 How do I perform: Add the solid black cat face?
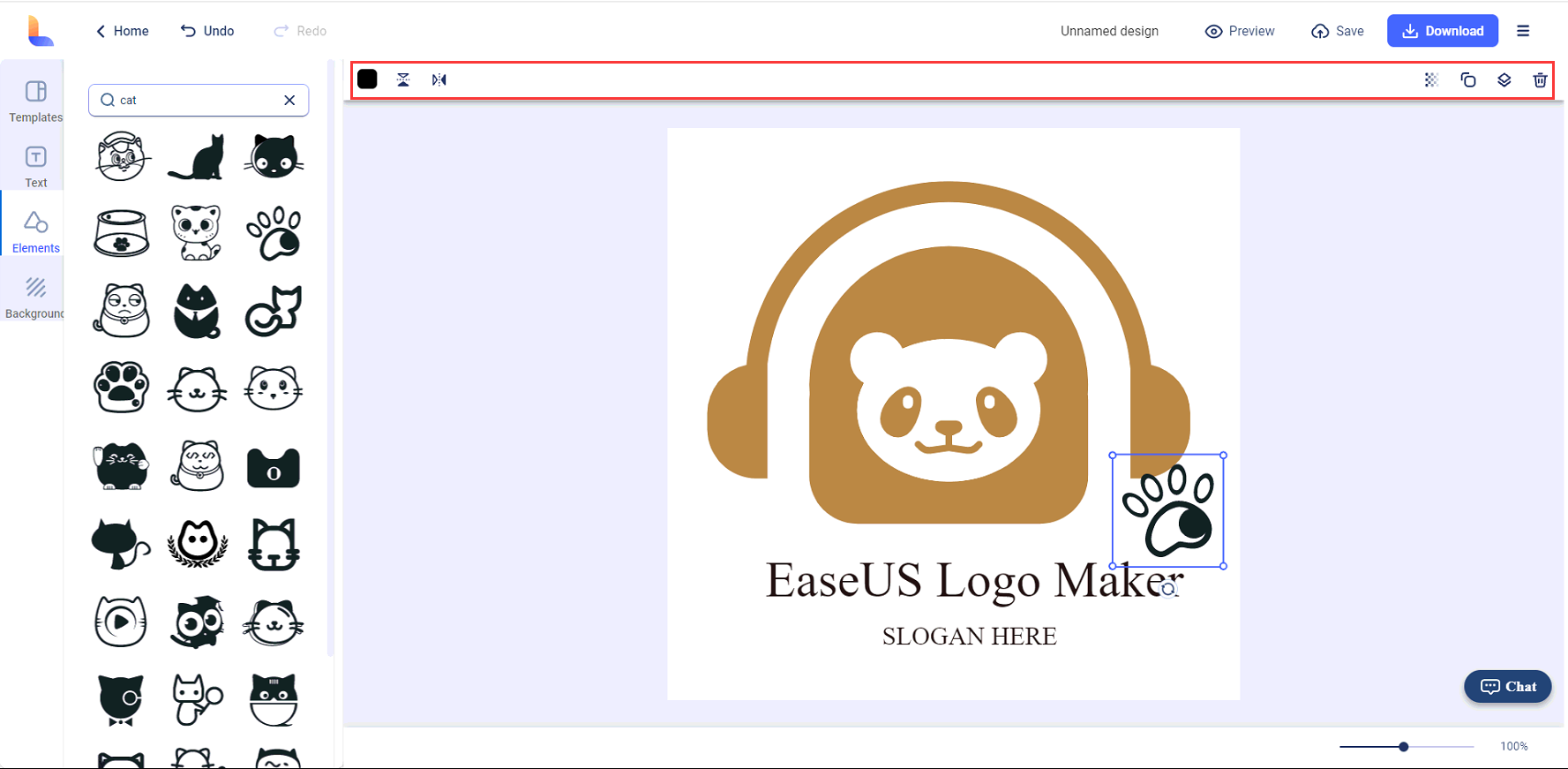click(x=274, y=156)
